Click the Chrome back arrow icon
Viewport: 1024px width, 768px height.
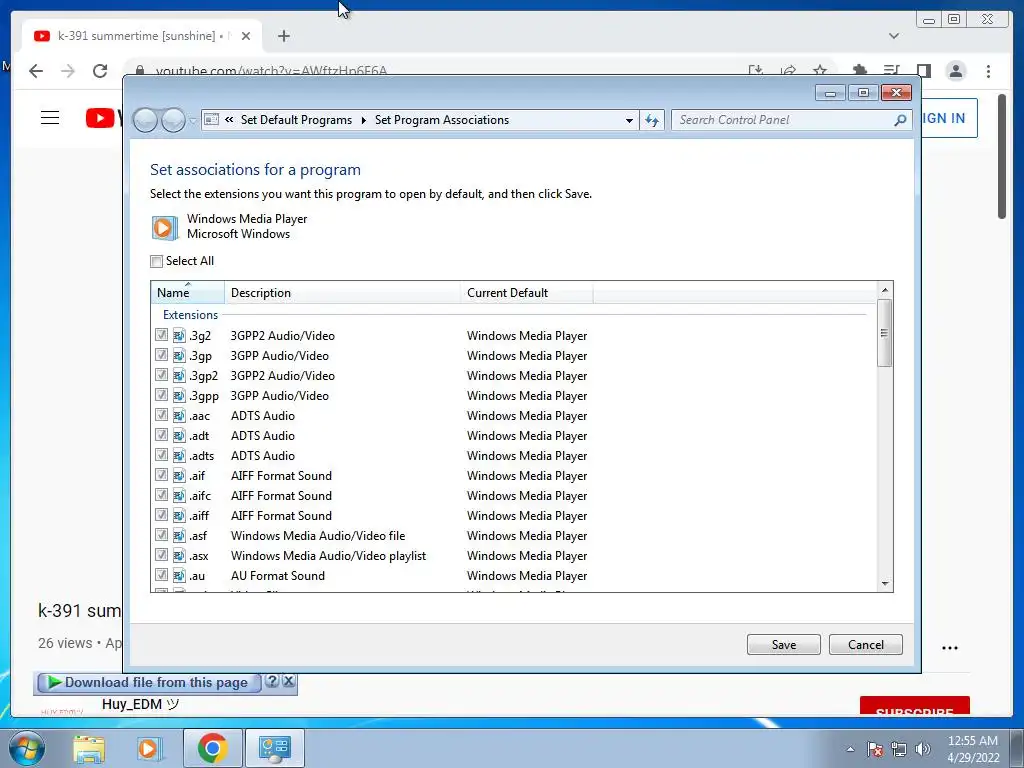click(x=36, y=71)
